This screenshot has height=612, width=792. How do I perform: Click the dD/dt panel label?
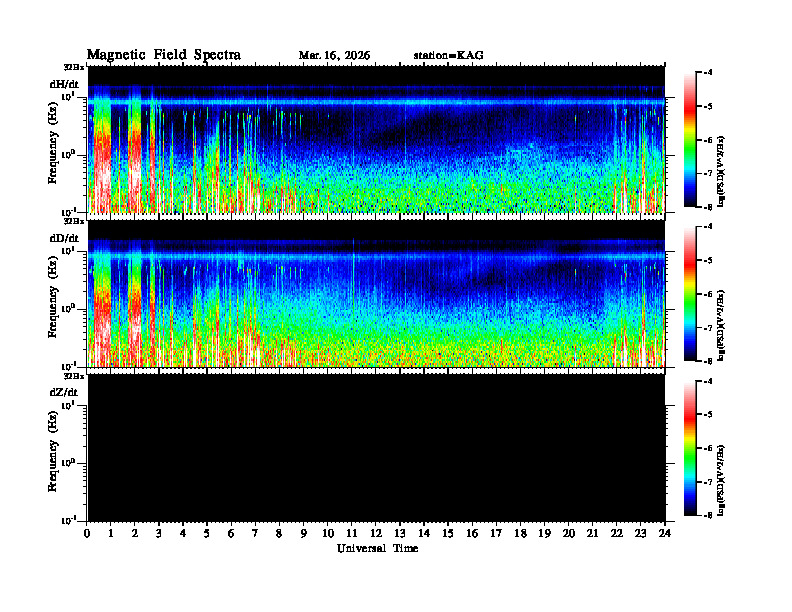click(x=64, y=238)
